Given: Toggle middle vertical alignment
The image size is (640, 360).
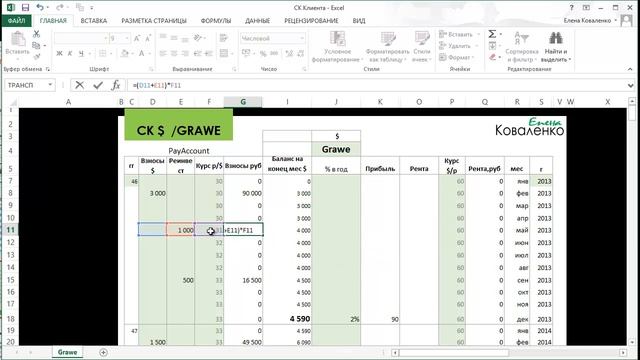Looking at the screenshot, I should (x=174, y=38).
